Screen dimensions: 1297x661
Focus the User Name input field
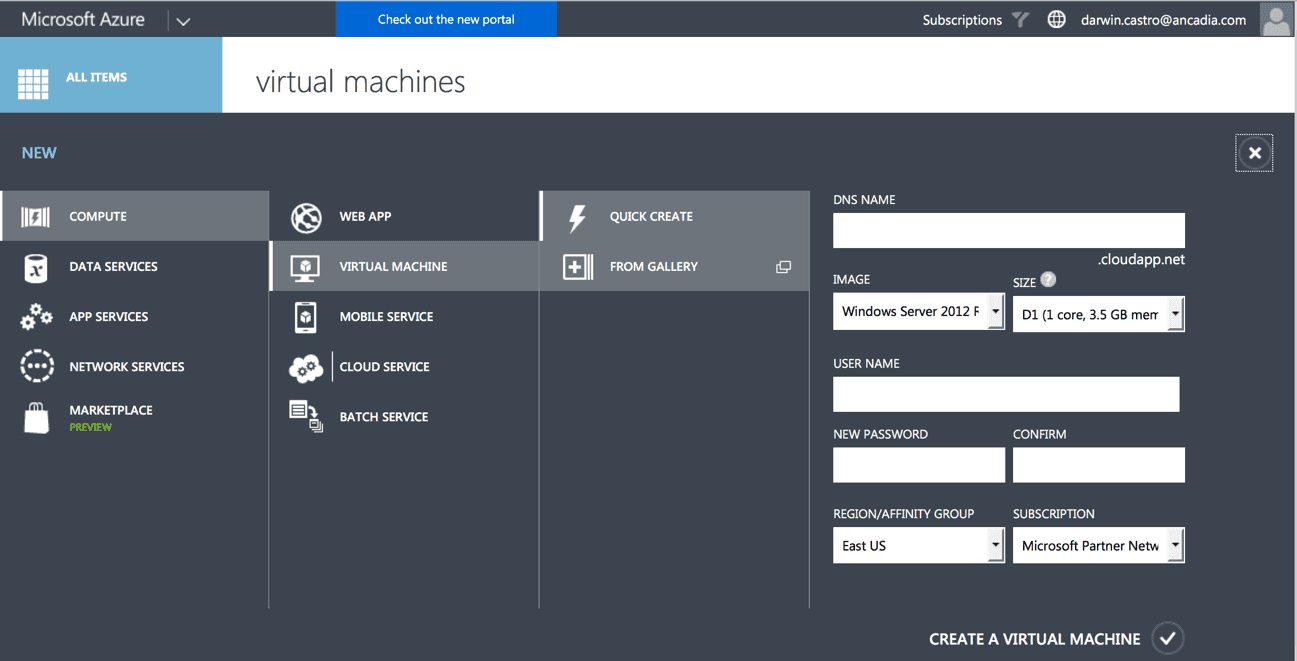click(1006, 394)
